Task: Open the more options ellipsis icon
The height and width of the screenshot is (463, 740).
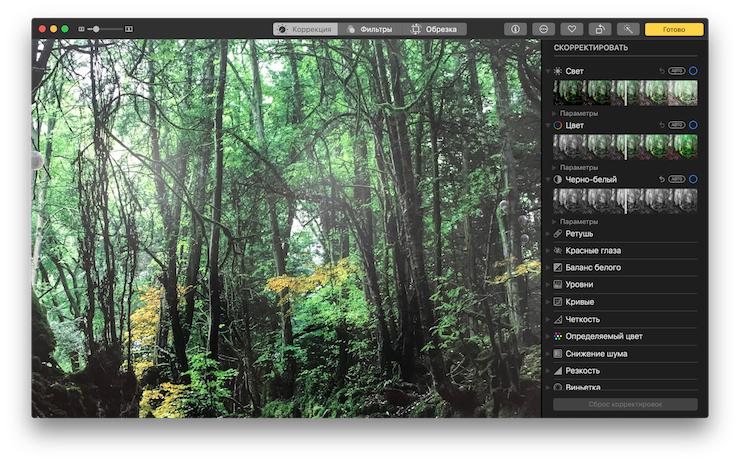Action: click(544, 29)
